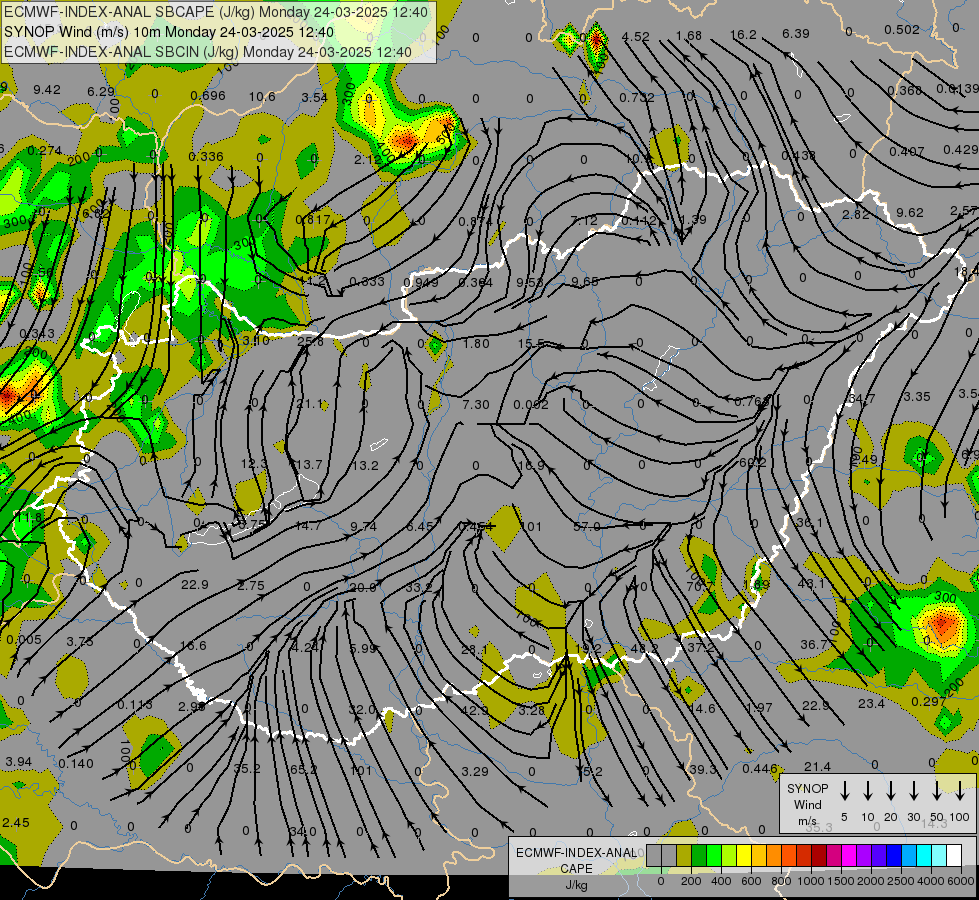Click the 9.74 value on map
979x900 pixels.
coord(363,527)
